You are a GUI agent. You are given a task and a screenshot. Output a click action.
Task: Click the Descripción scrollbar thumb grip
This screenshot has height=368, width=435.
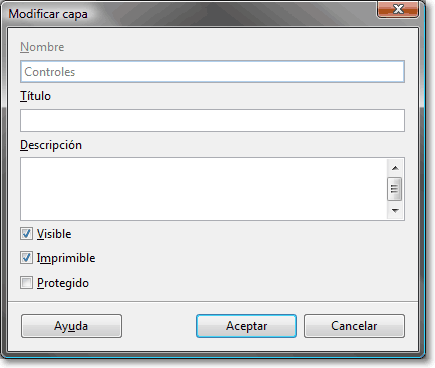coord(395,189)
